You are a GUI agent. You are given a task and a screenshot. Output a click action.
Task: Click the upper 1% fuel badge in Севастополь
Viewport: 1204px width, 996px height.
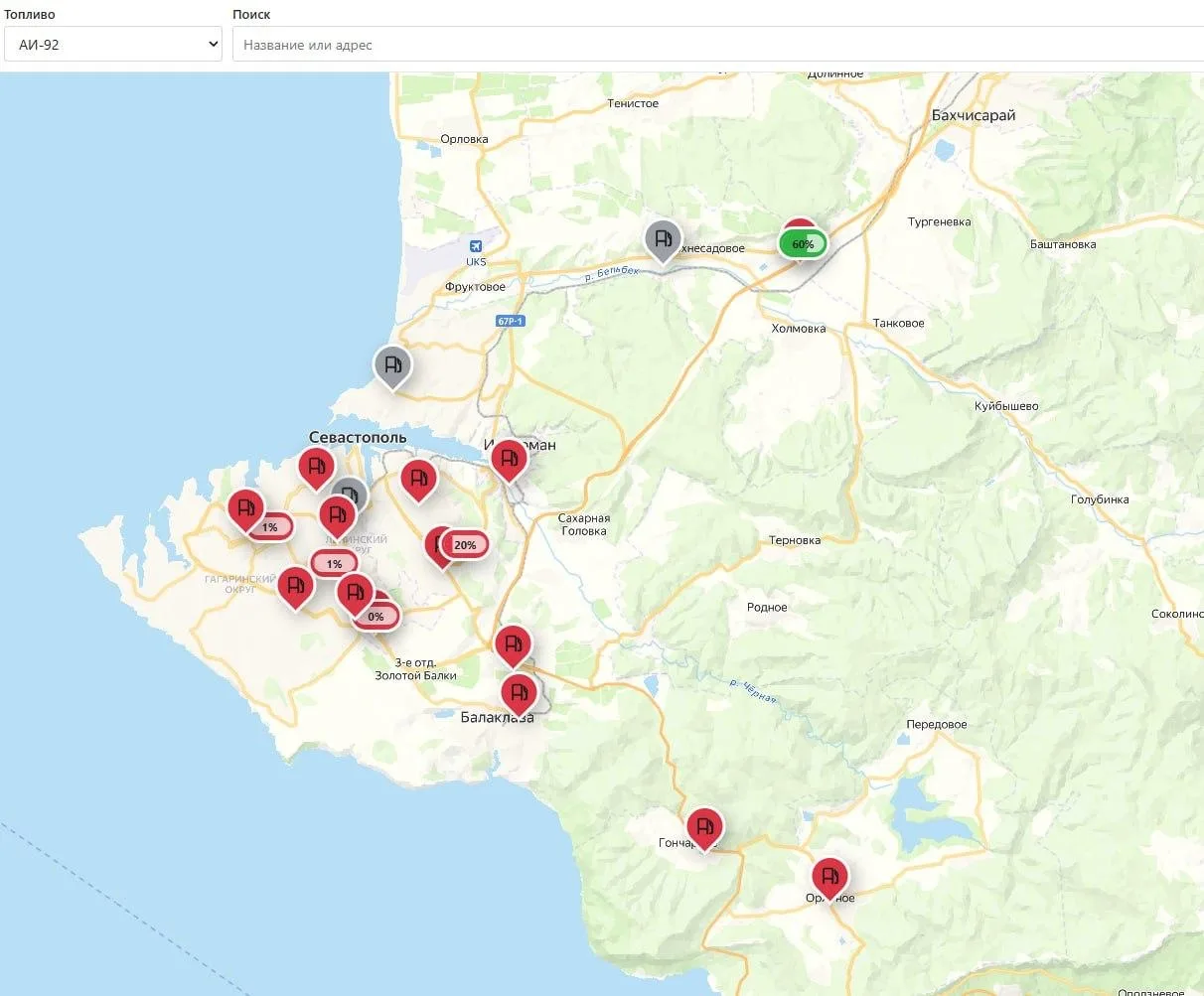coord(270,527)
